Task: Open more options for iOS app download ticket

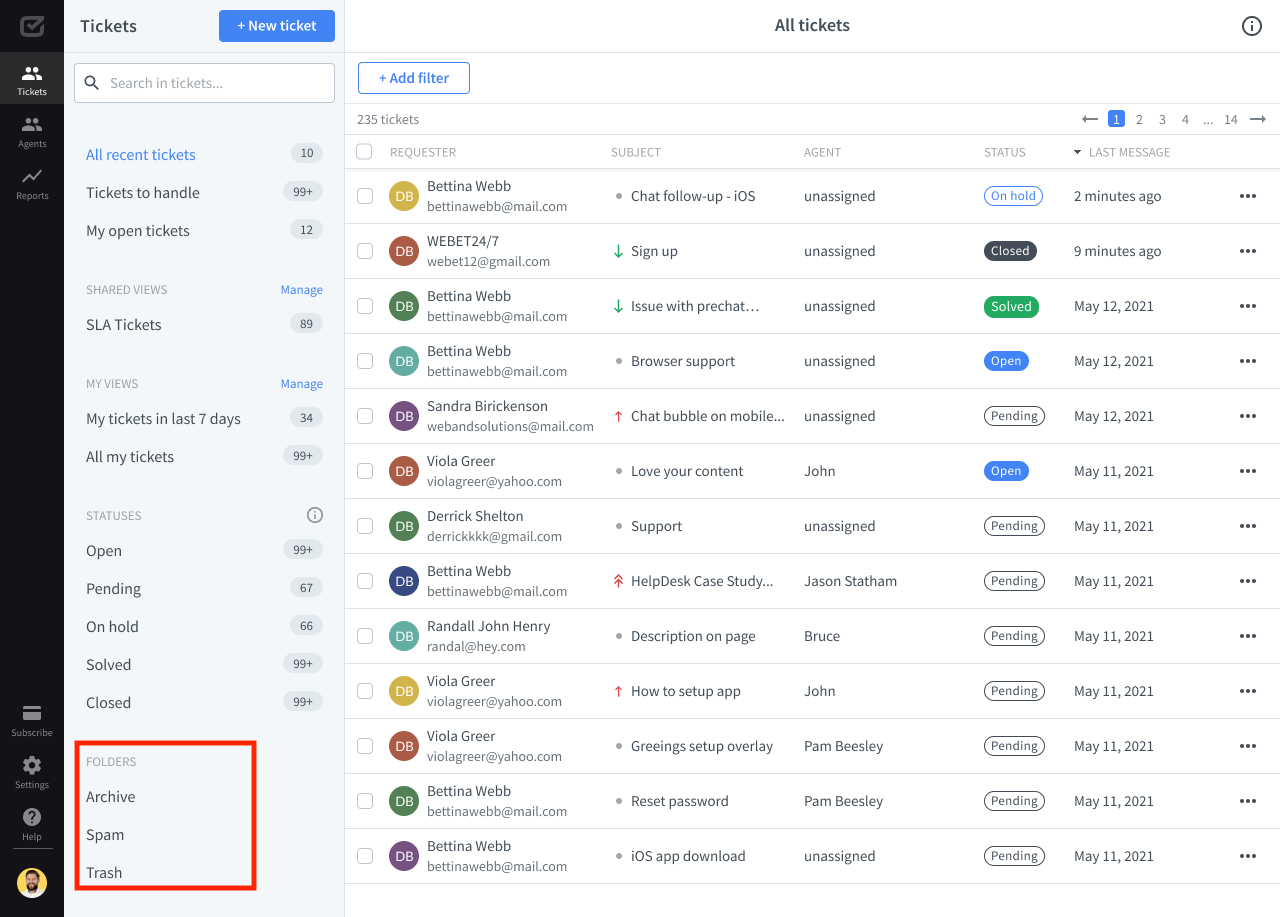Action: point(1248,856)
